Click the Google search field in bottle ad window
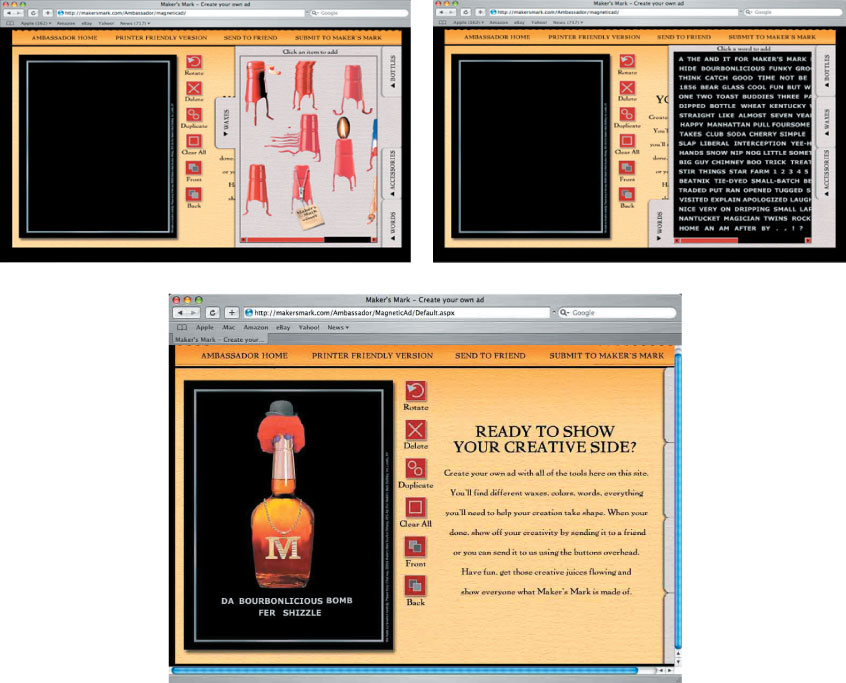Screen dimensions: 846x683 point(617,313)
